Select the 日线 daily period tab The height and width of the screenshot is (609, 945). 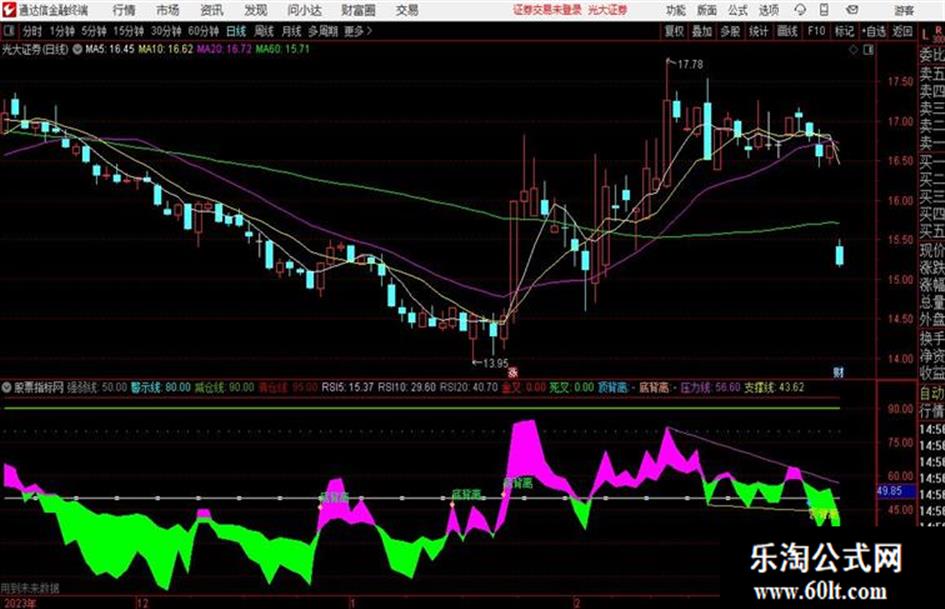pos(236,31)
